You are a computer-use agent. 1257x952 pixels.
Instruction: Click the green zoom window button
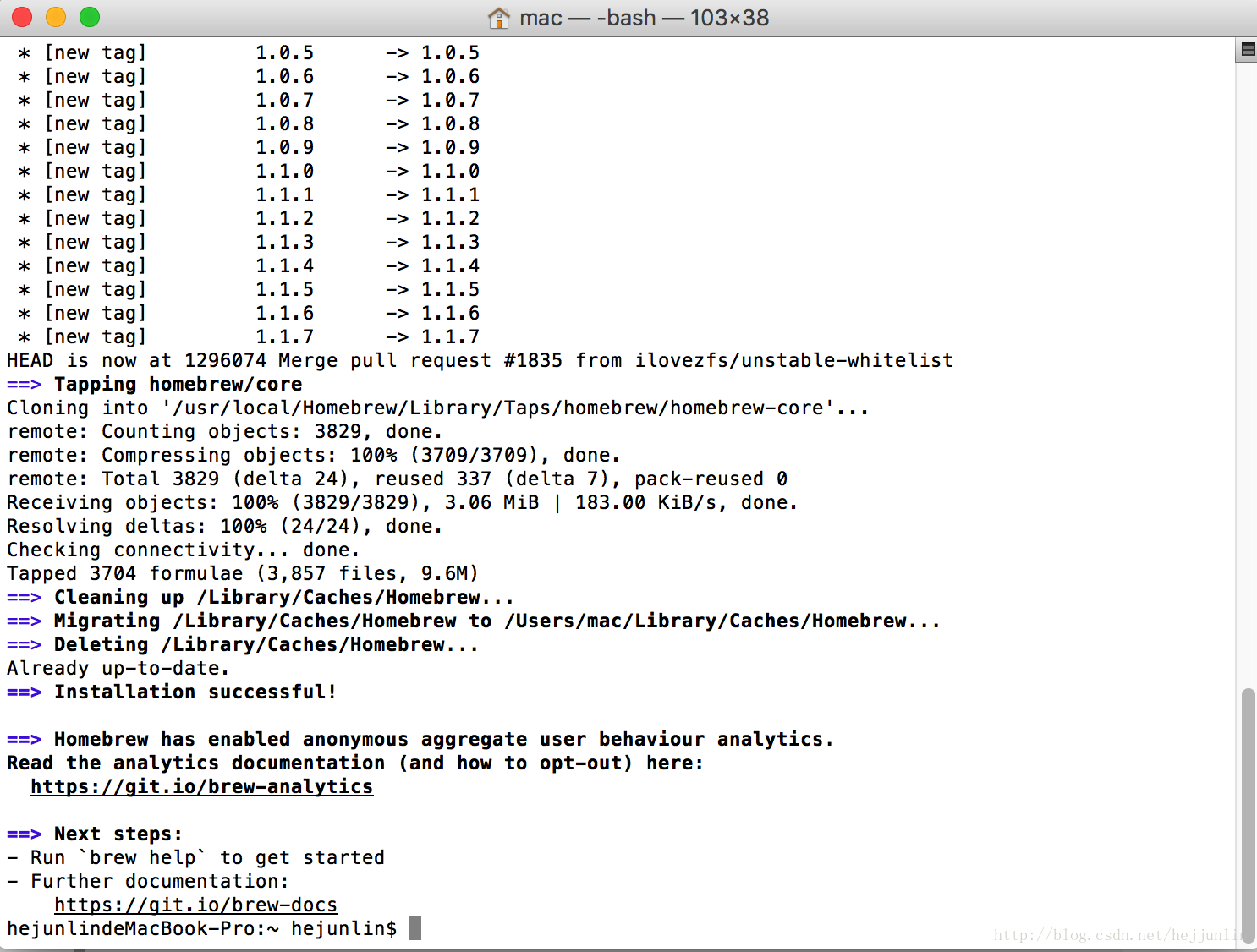coord(90,17)
